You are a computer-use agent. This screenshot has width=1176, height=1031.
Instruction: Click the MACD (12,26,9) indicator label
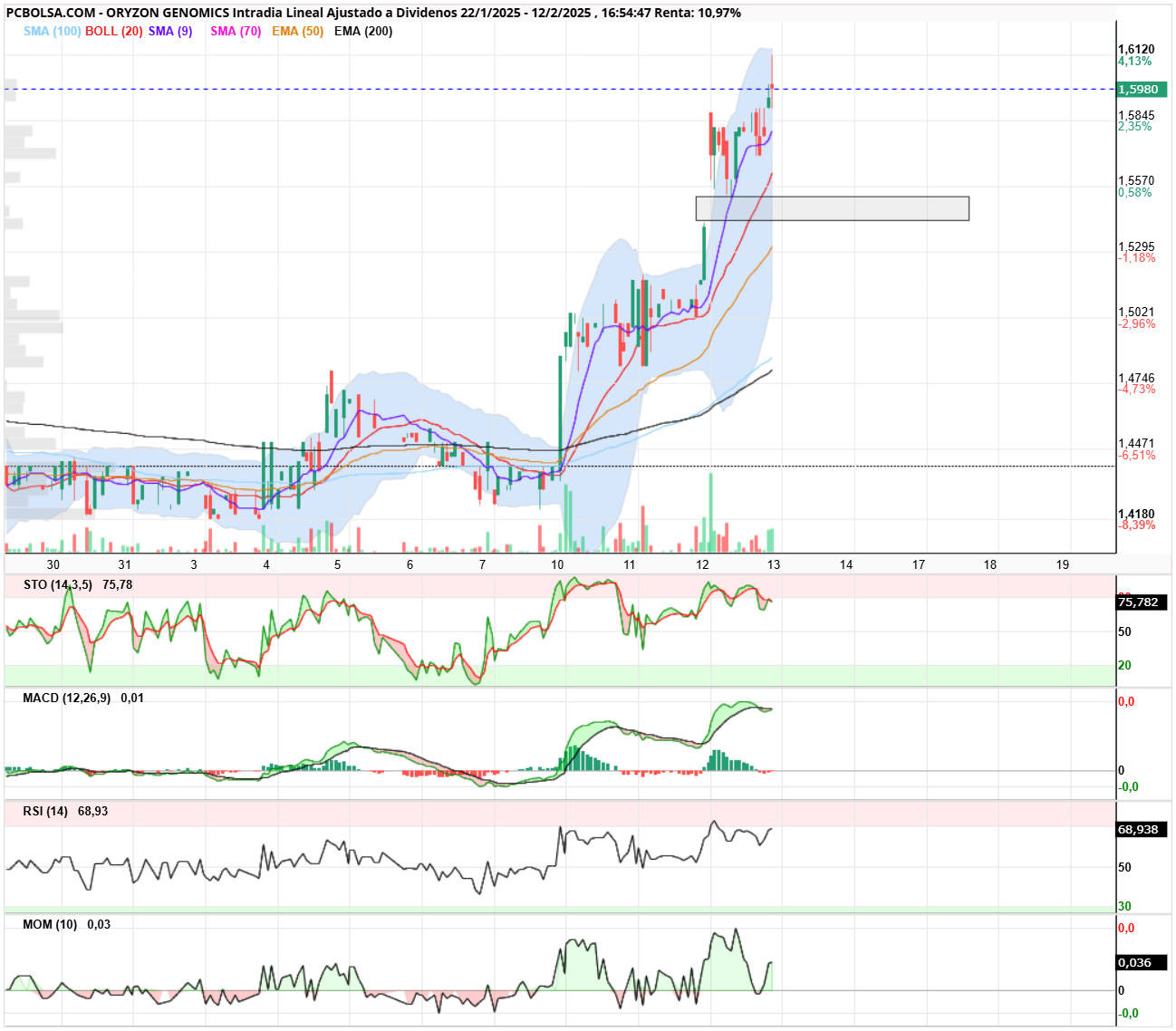click(x=66, y=698)
